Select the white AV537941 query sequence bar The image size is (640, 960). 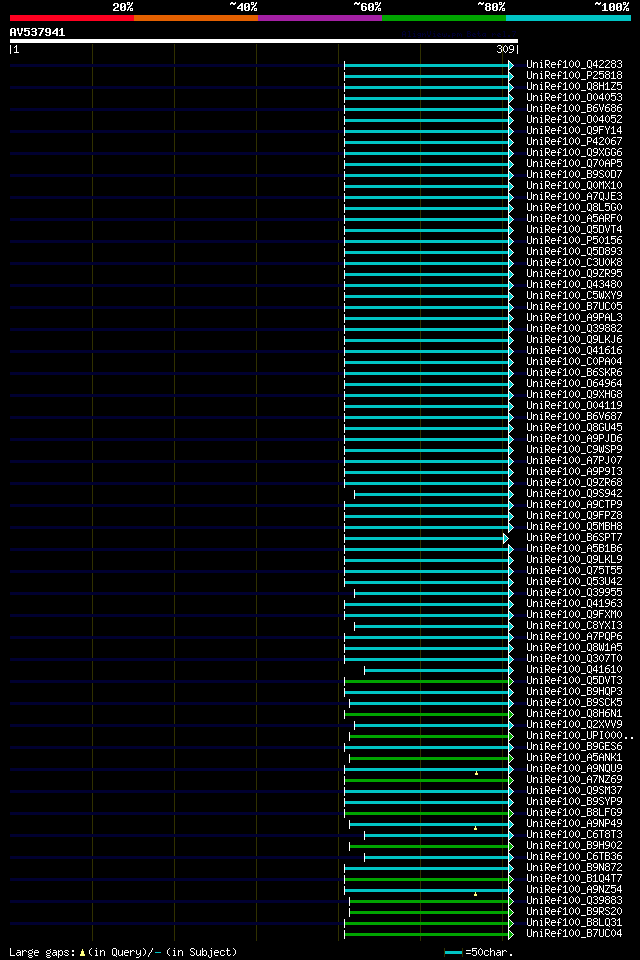tap(264, 41)
